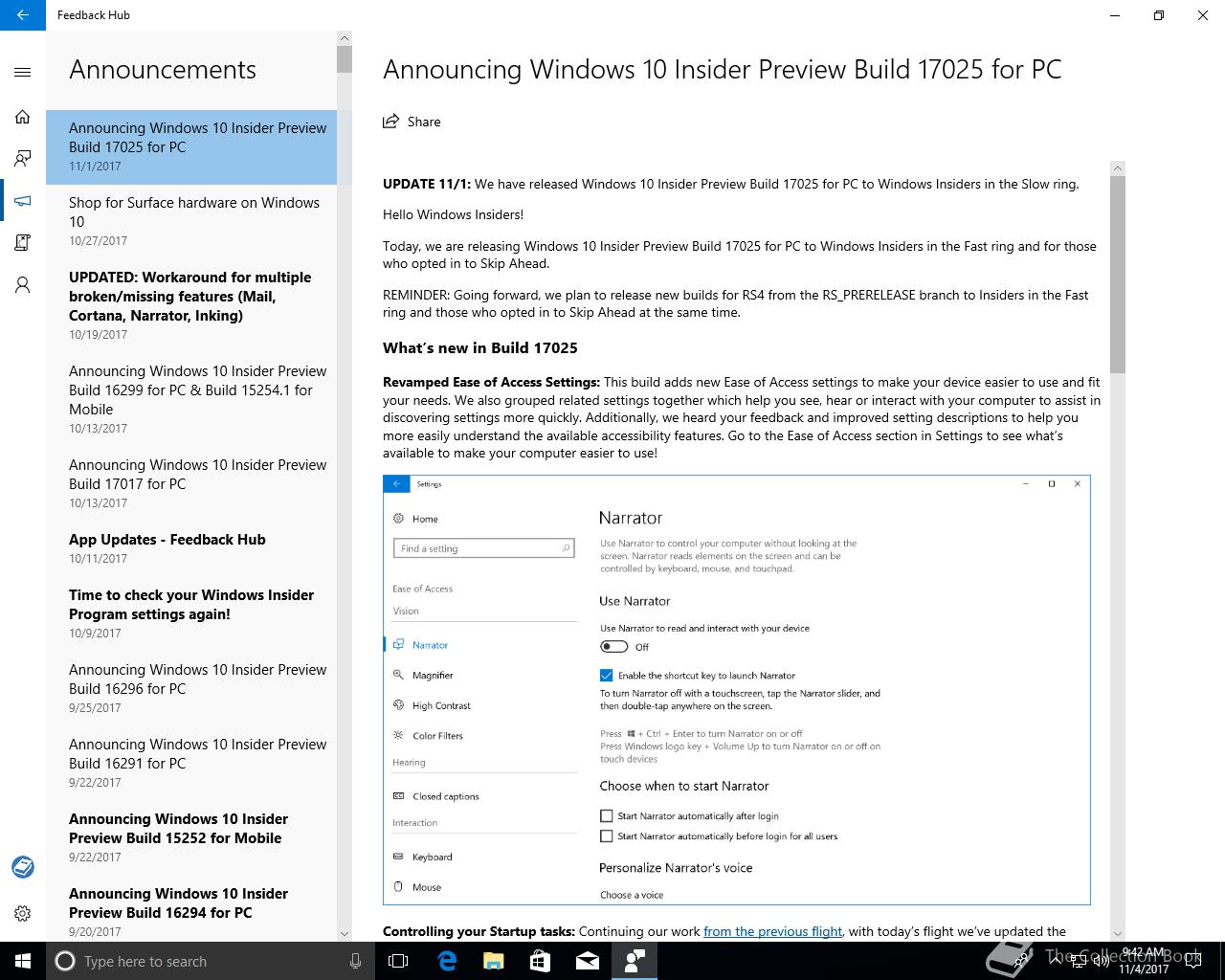This screenshot has width=1225, height=980.
Task: Click announcements list scrollbar down arrow
Action: (345, 933)
